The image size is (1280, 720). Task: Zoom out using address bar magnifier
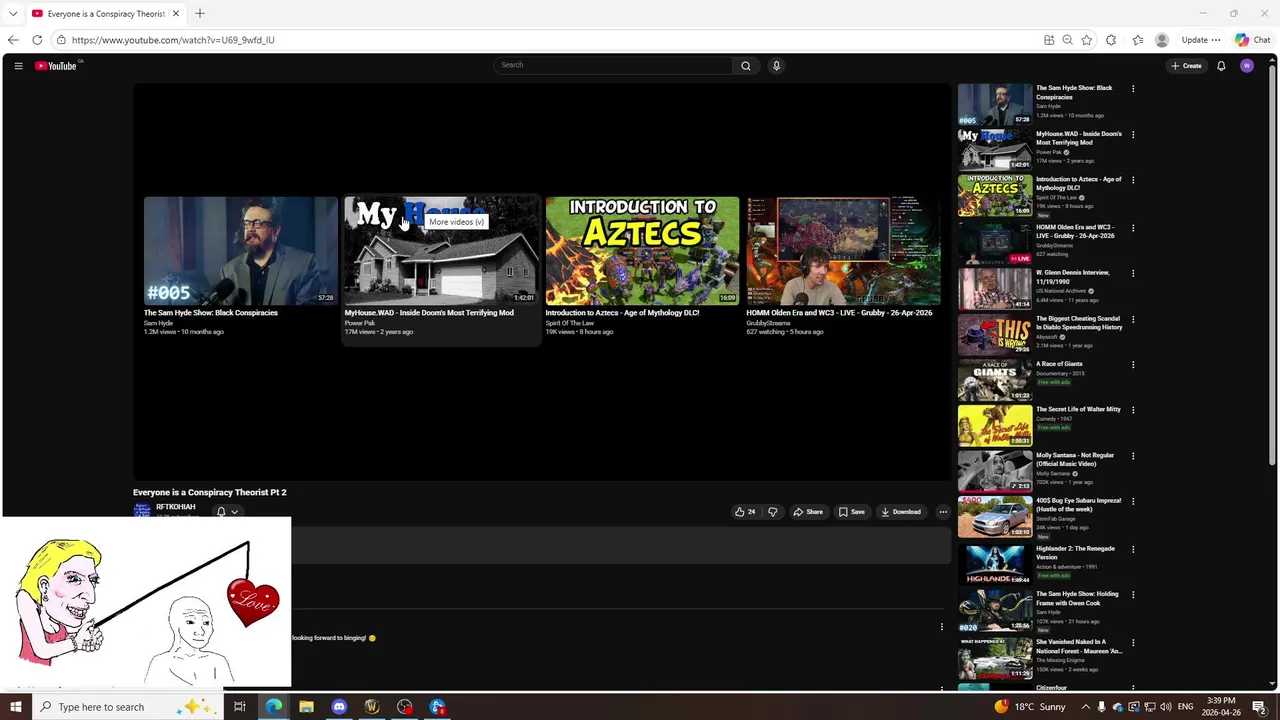(1067, 40)
